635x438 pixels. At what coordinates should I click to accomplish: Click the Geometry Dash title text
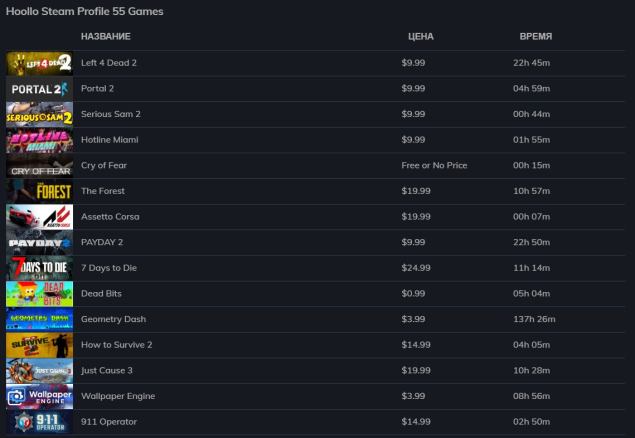click(x=113, y=320)
